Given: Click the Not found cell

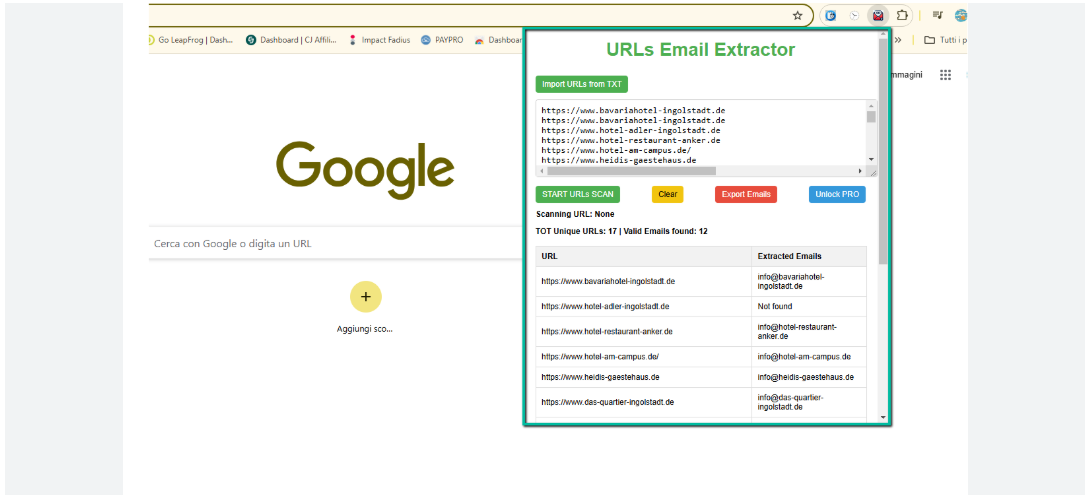Looking at the screenshot, I should (x=809, y=307).
